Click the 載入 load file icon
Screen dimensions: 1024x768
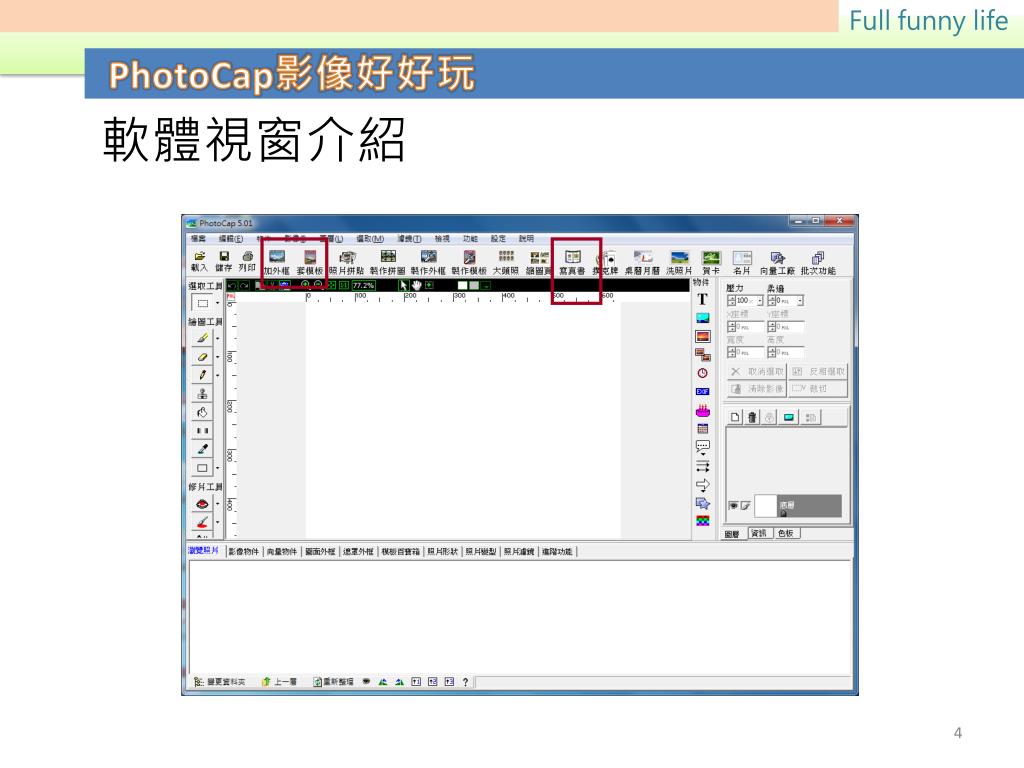[x=199, y=261]
